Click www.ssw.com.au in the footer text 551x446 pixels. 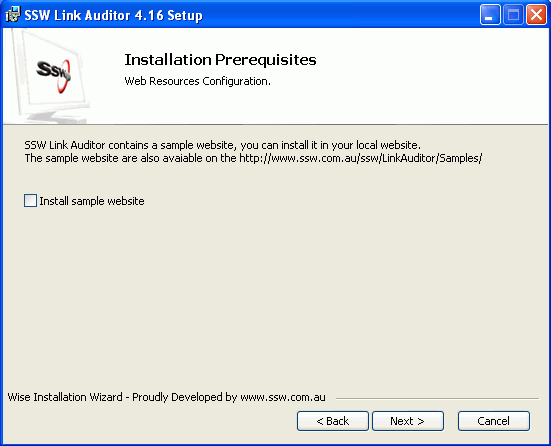283,397
